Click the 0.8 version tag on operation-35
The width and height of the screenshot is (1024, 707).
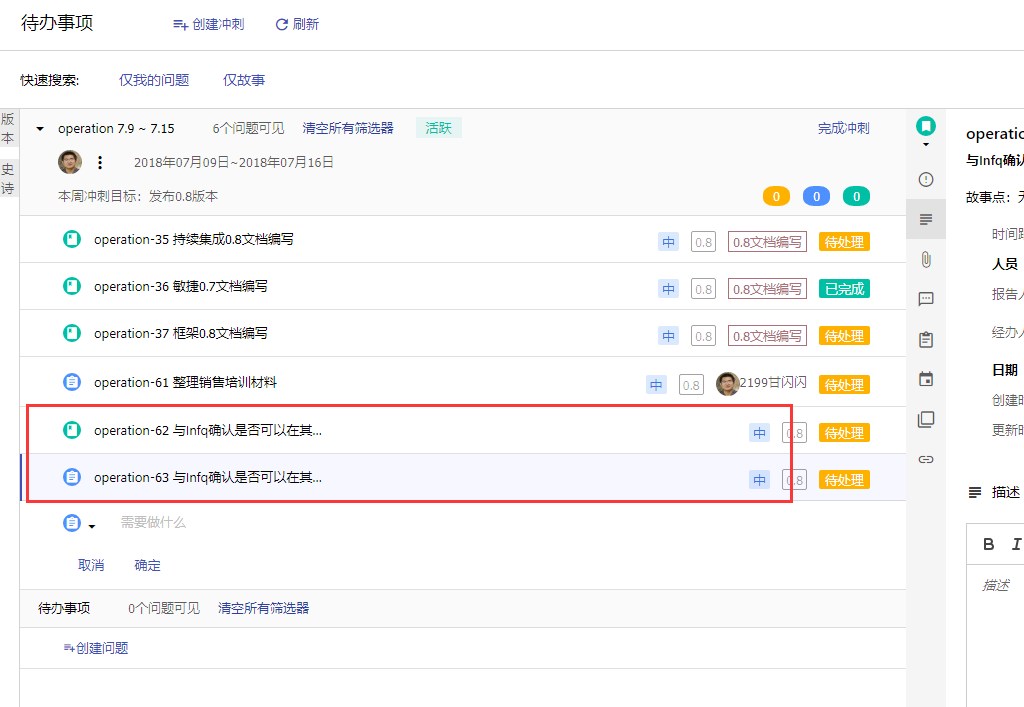pyautogui.click(x=703, y=242)
